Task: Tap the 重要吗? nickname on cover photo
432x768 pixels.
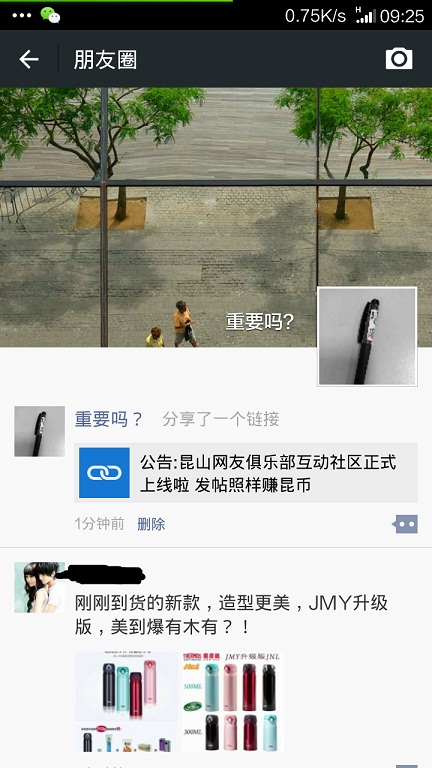Action: (x=260, y=321)
